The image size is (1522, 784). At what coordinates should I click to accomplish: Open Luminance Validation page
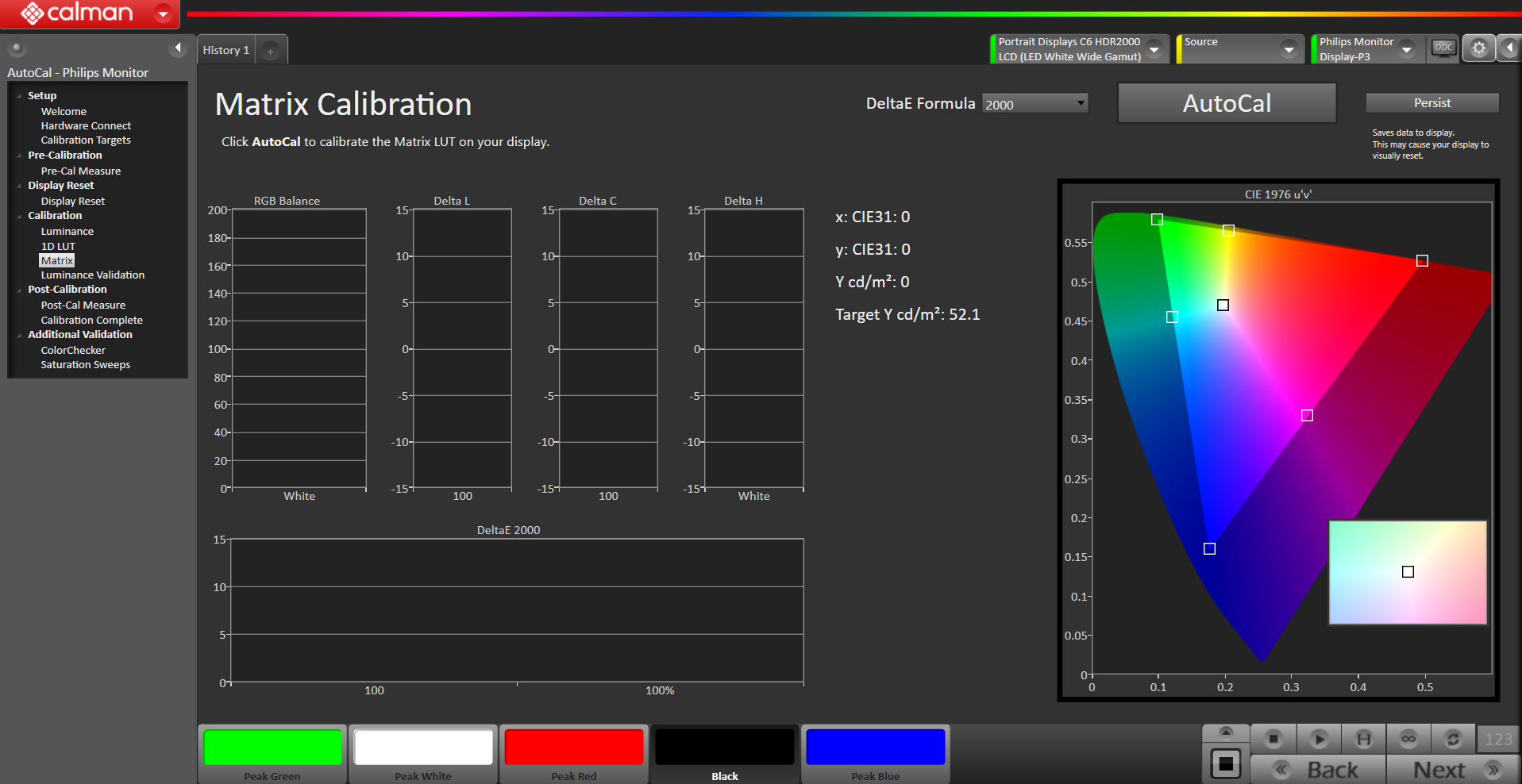93,275
